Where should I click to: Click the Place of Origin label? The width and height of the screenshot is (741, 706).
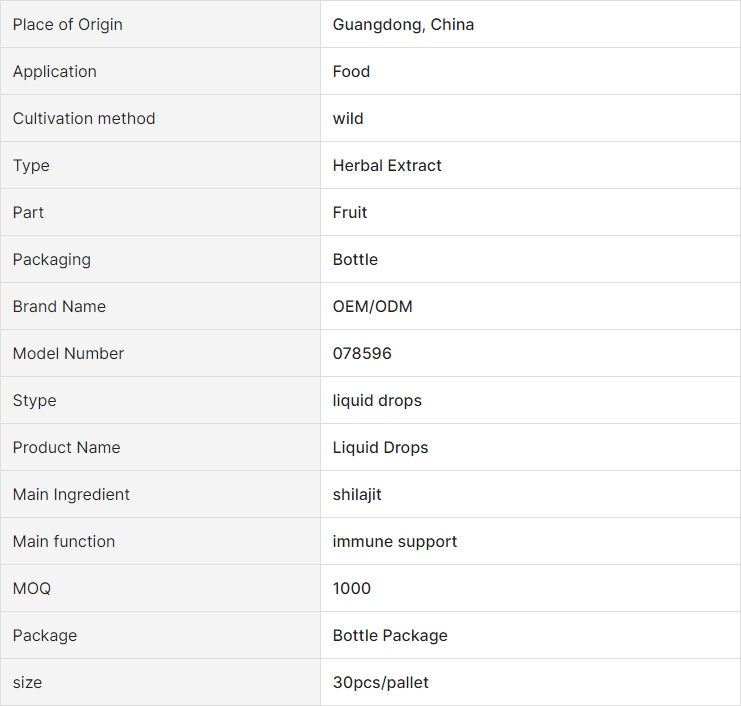coord(68,24)
